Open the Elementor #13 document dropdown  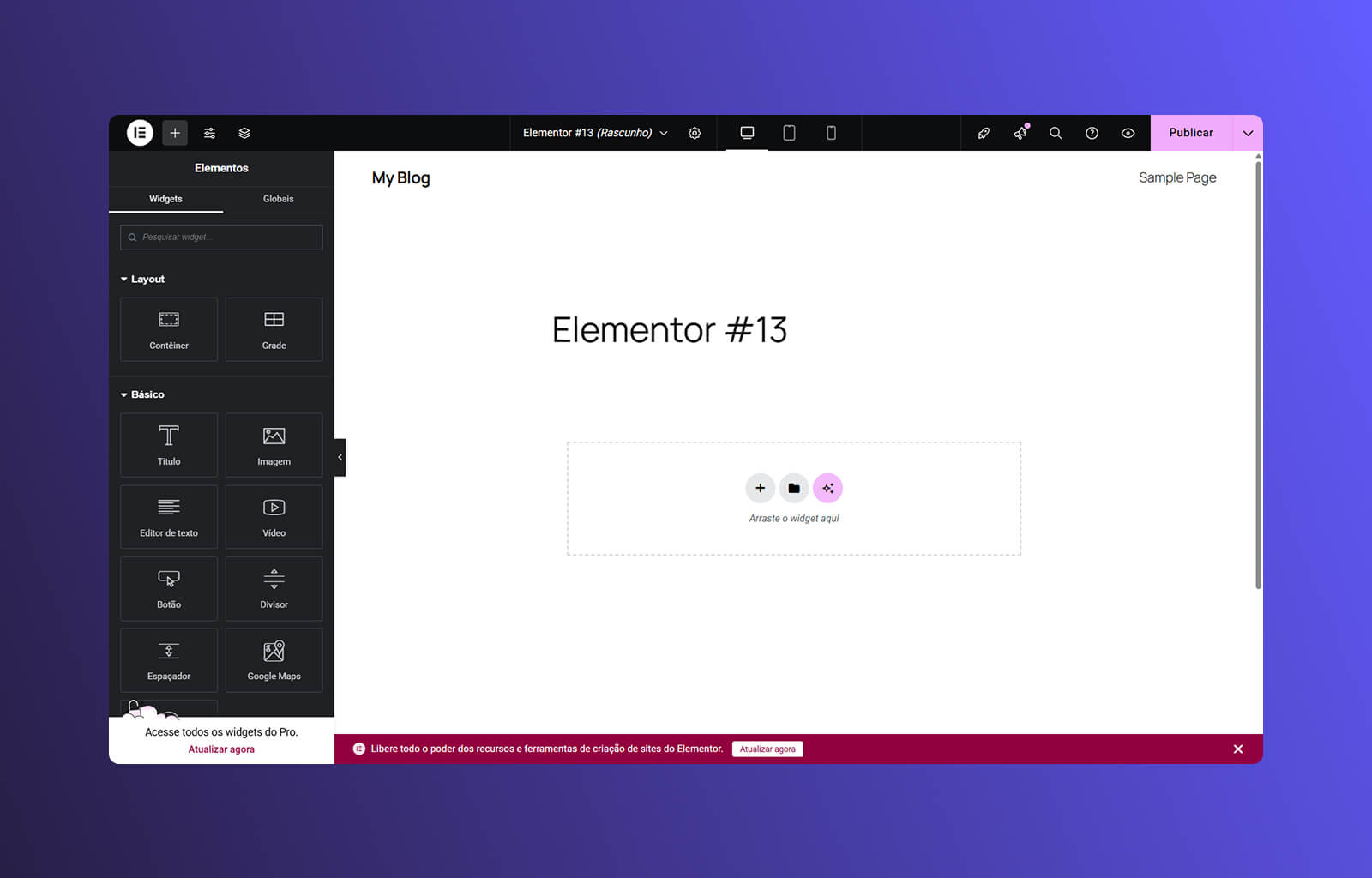(595, 133)
